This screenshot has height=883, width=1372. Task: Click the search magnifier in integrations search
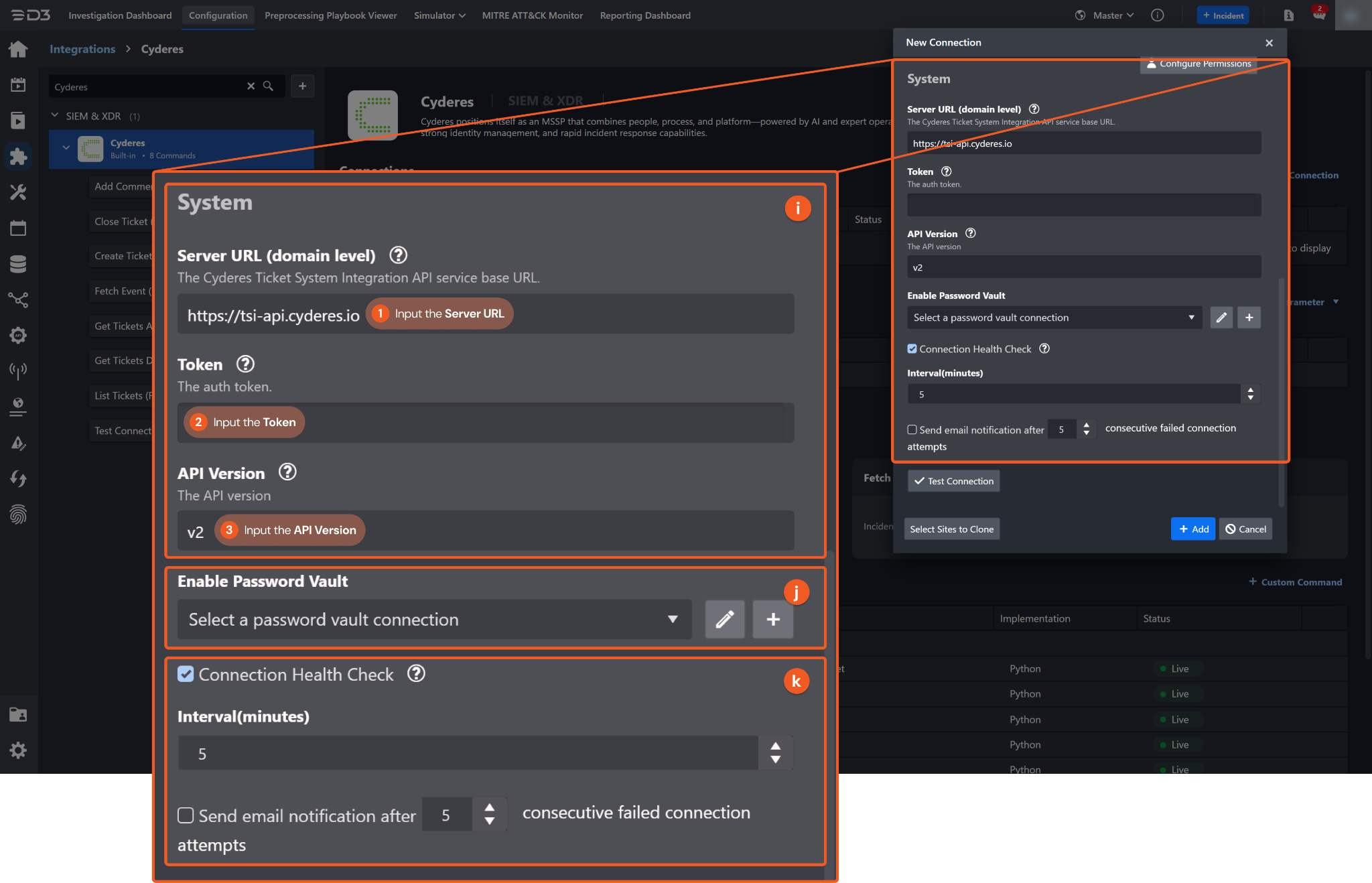(x=268, y=86)
